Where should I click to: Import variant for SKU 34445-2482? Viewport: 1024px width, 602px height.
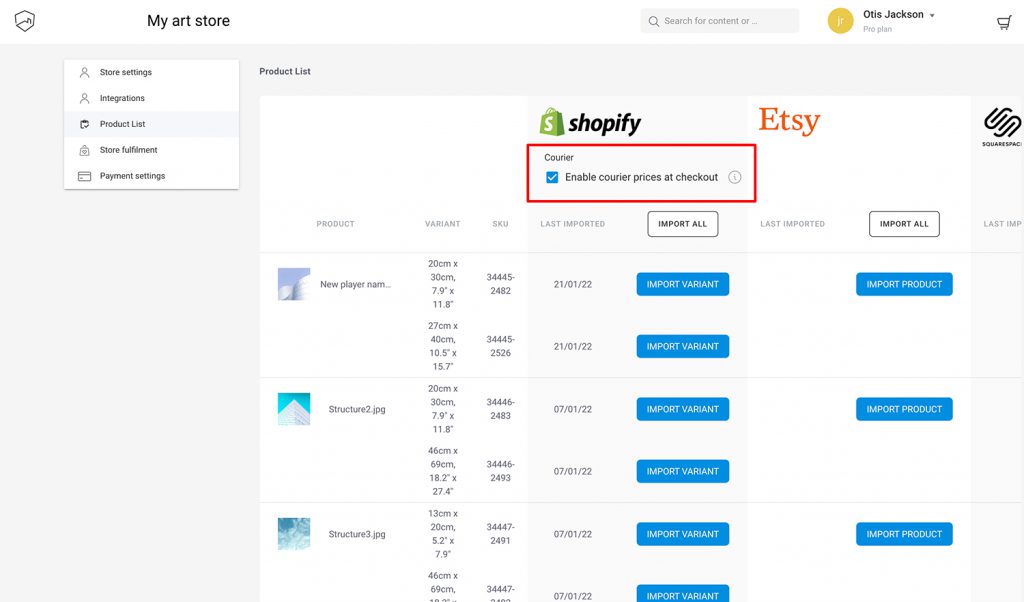coord(682,284)
